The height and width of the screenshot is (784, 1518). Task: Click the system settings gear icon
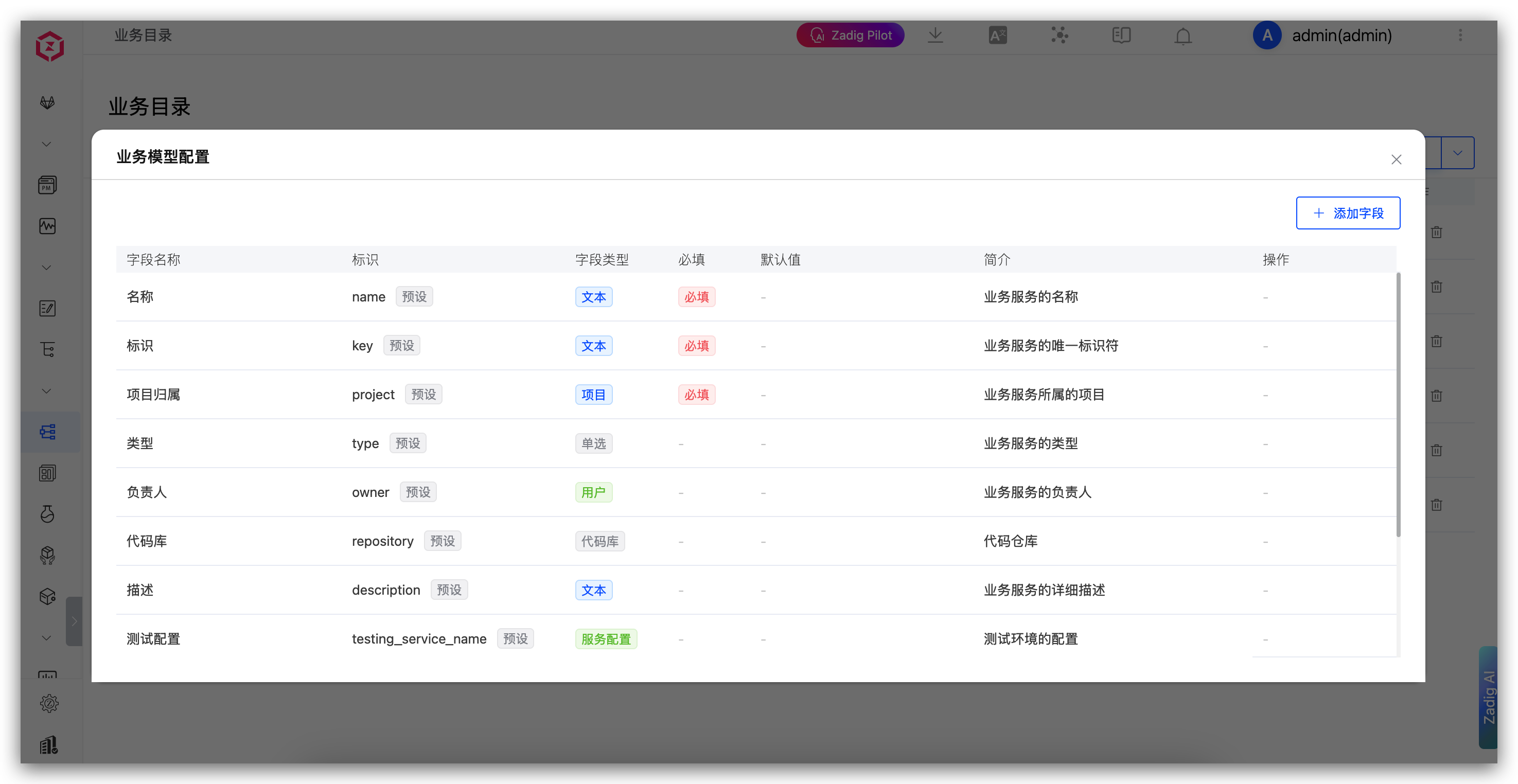pyautogui.click(x=49, y=703)
